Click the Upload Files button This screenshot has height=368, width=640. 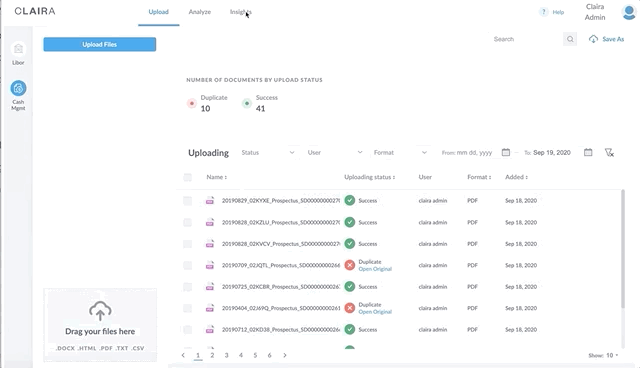pos(100,44)
